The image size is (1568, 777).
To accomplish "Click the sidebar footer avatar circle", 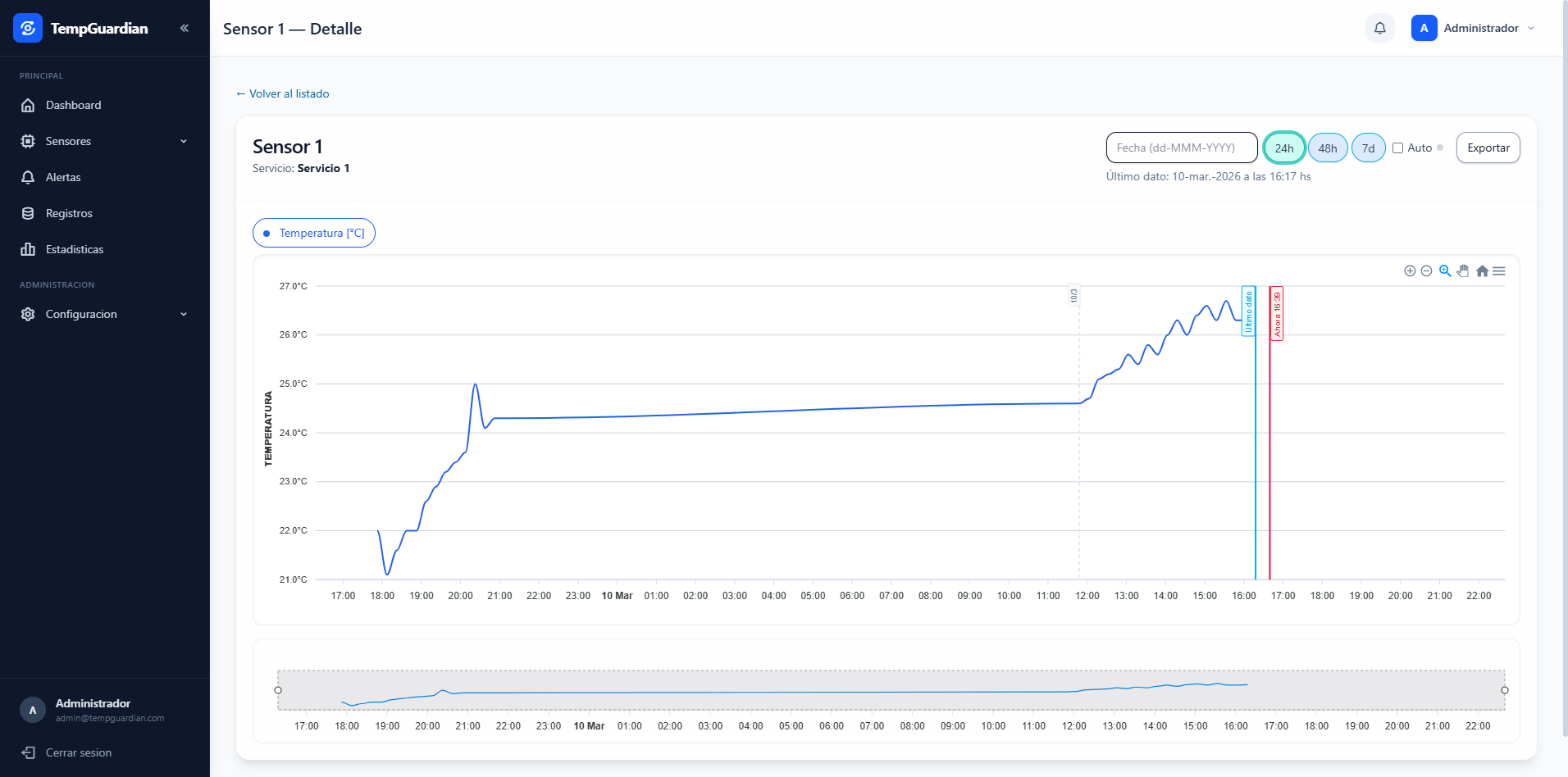I will (33, 710).
